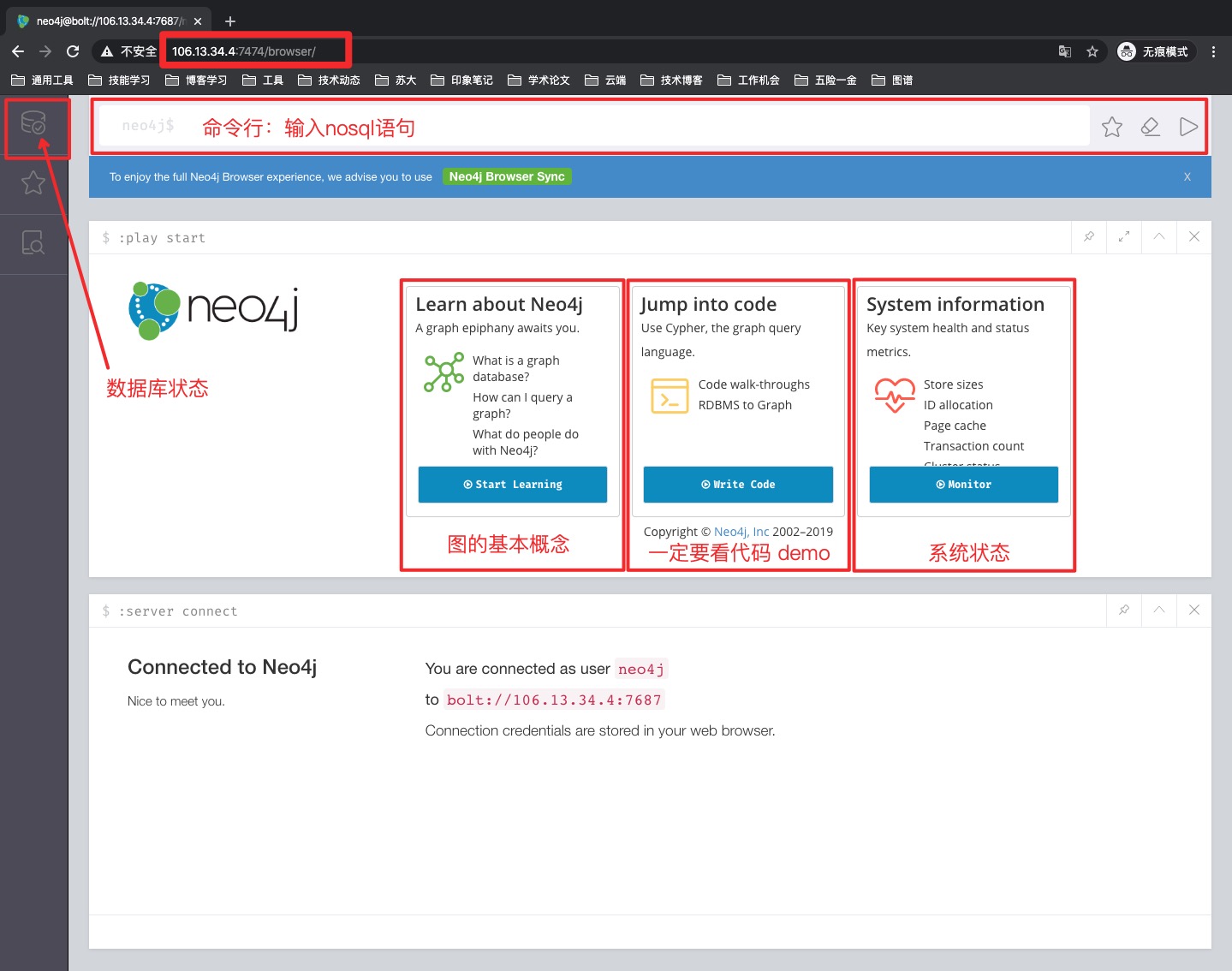Viewport: 1232px width, 971px height.
Task: Click 'RDBMS to Graph' text
Action: point(745,405)
